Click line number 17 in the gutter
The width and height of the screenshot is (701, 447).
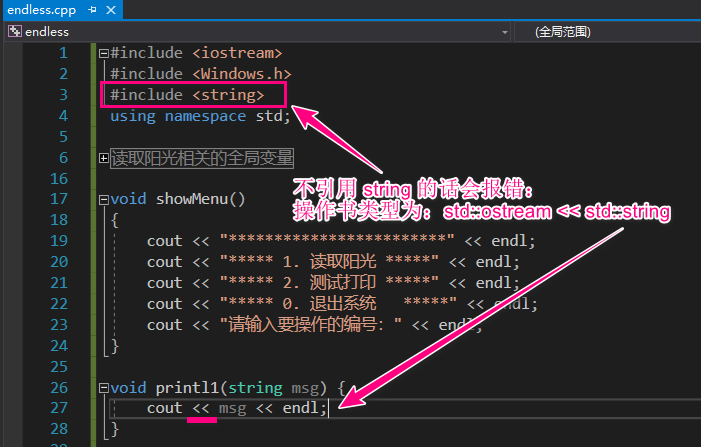pos(59,198)
